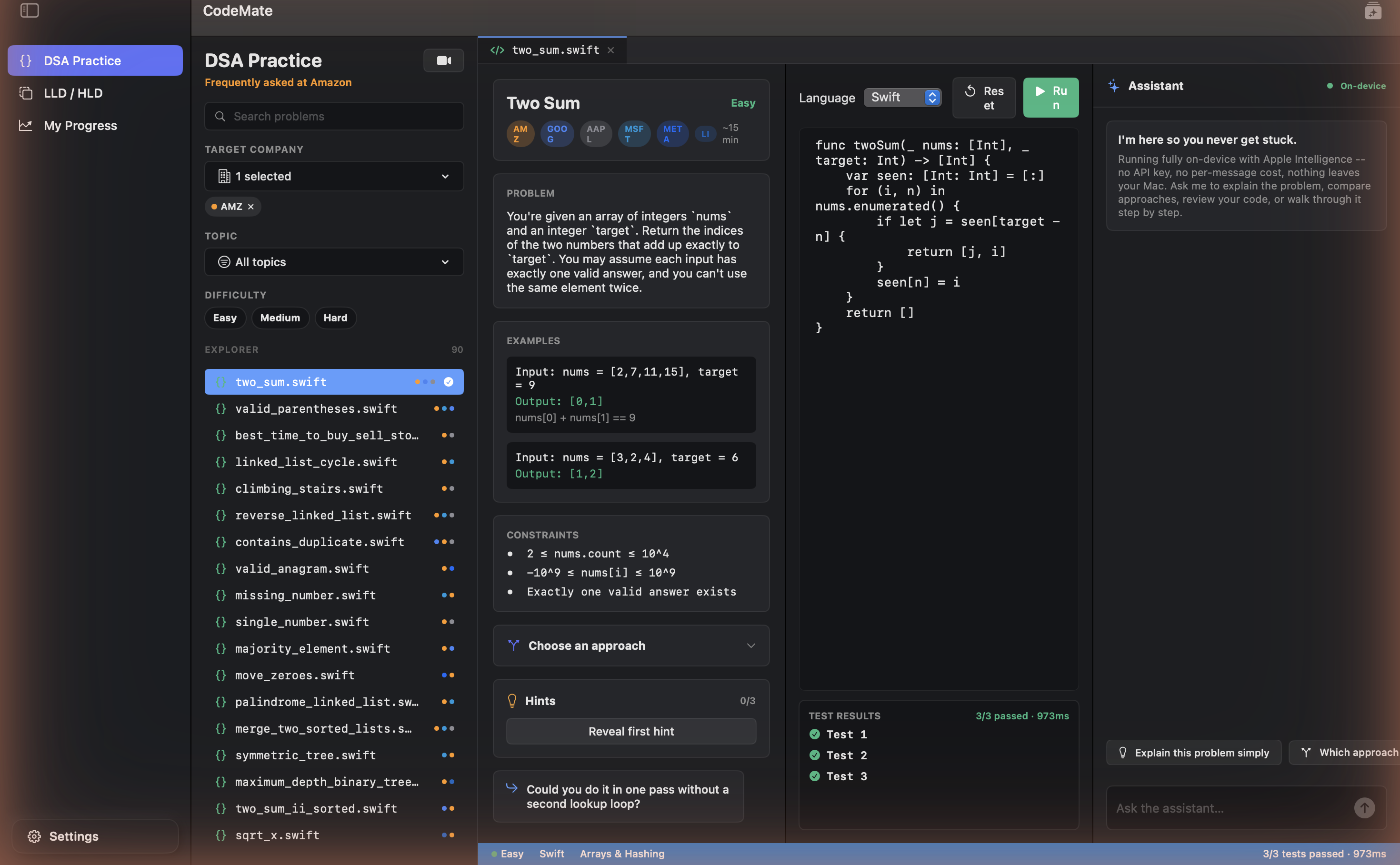Click the video camera button
1400x865 pixels.
click(x=443, y=60)
